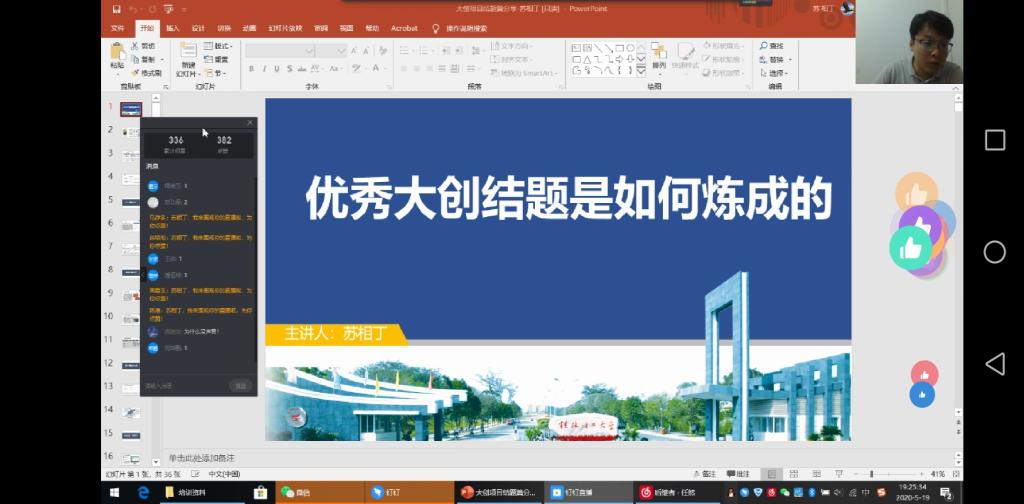This screenshot has width=1024, height=504.
Task: Click the Bold formatting icon
Action: (x=251, y=69)
